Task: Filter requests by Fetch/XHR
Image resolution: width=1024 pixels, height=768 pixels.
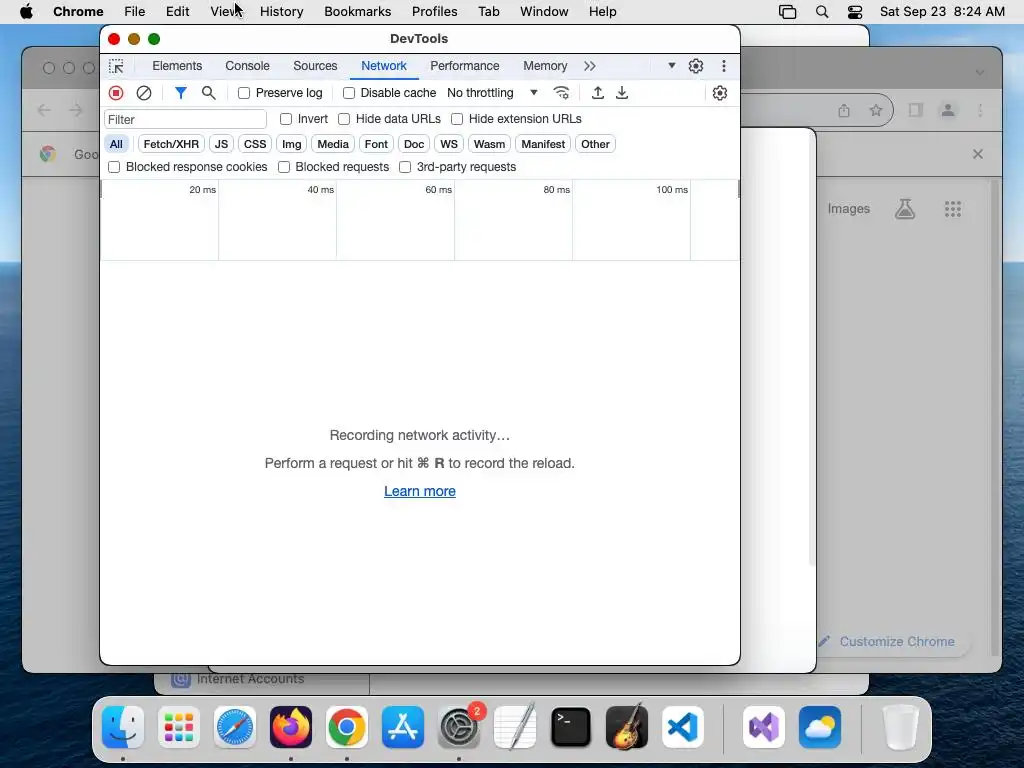Action: pos(171,144)
